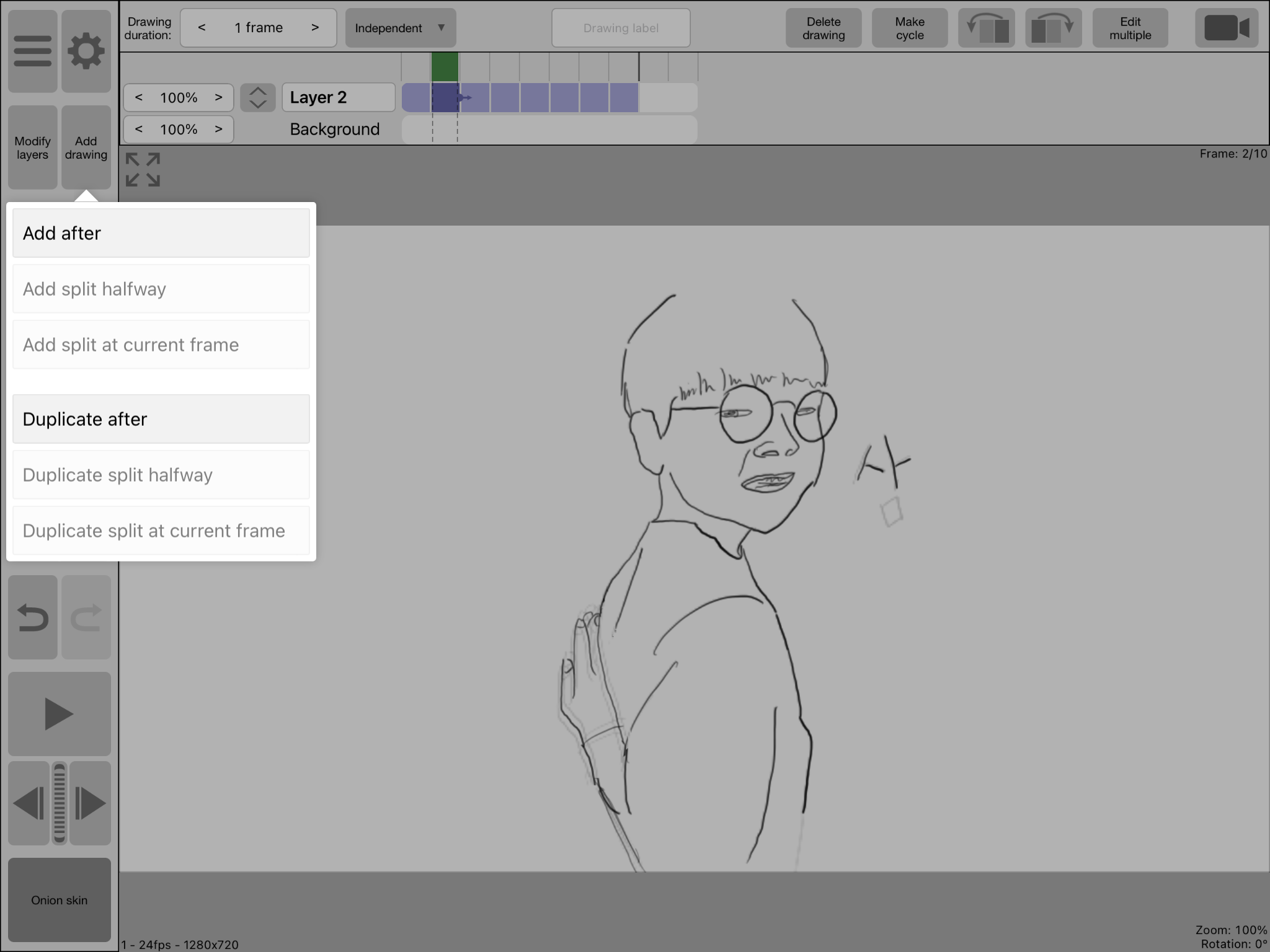Open the hamburger main menu

pyautogui.click(x=32, y=51)
